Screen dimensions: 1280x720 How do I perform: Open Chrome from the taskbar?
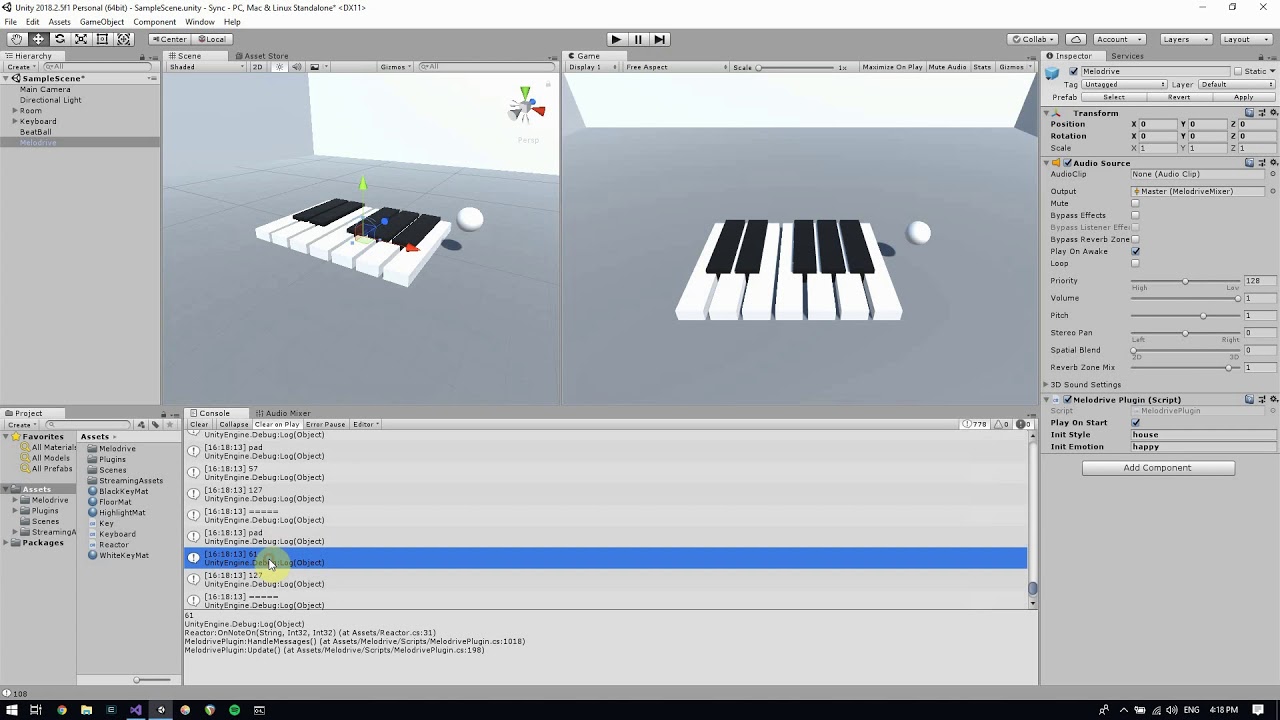[x=61, y=710]
